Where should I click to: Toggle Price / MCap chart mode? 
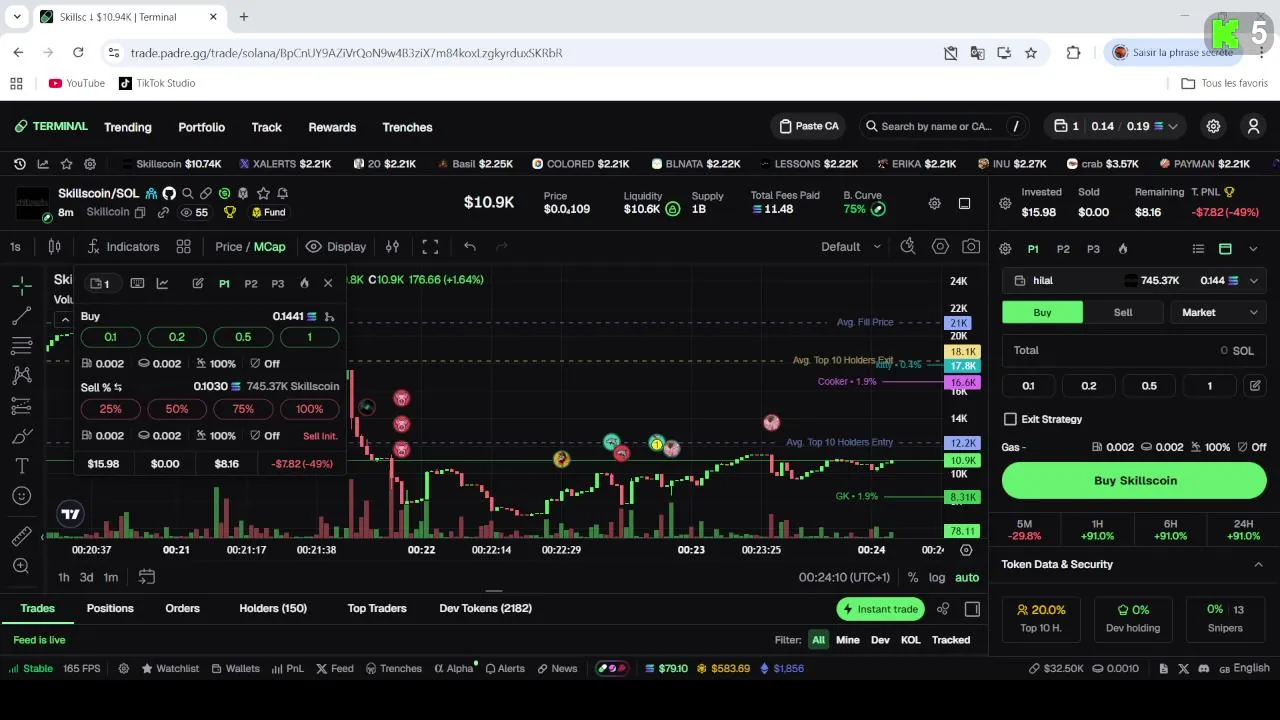coord(250,246)
